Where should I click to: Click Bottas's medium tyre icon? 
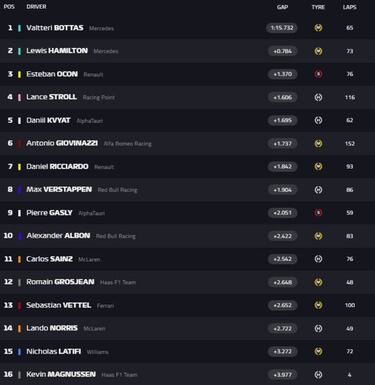click(x=318, y=28)
